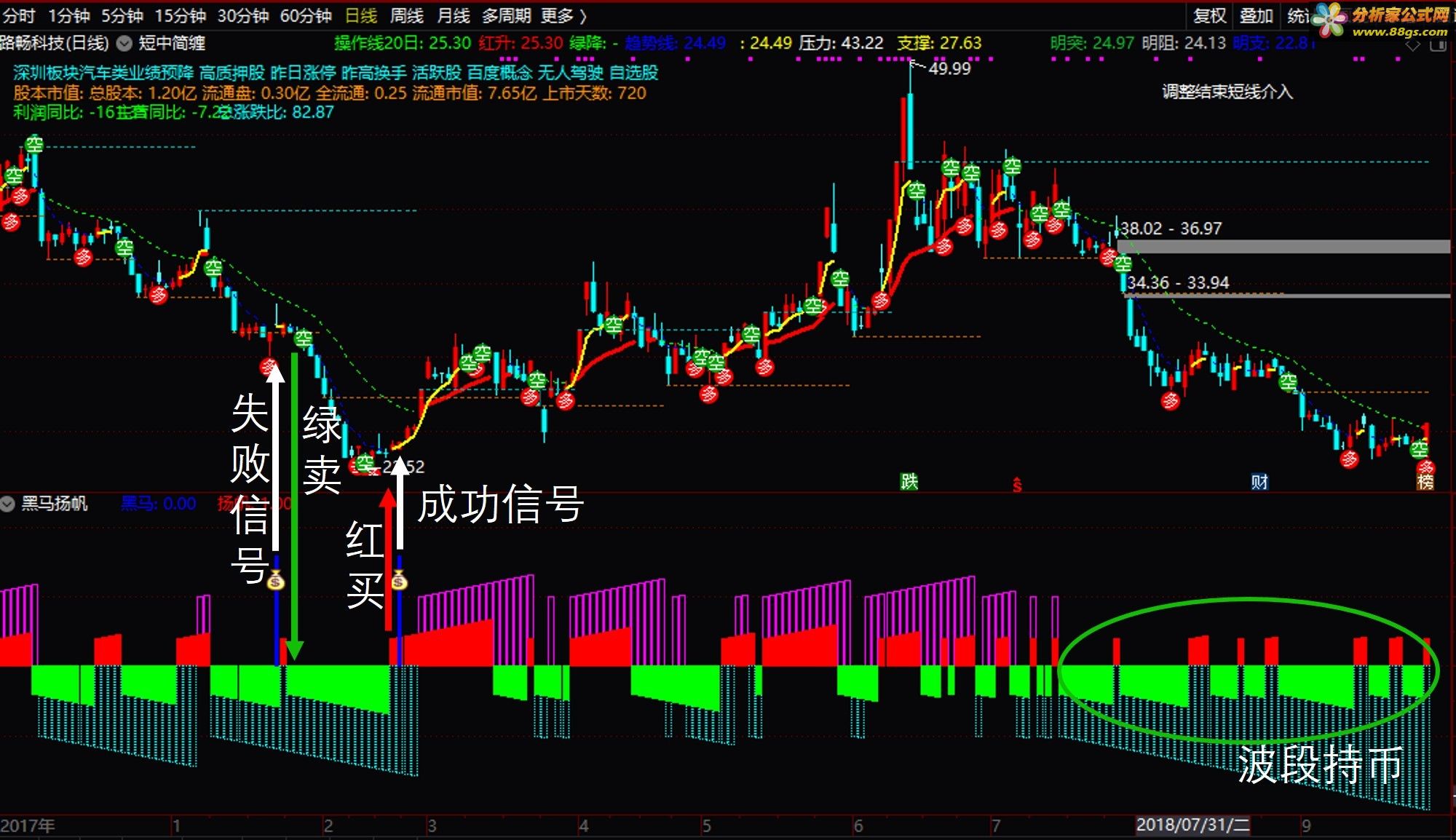
Task: Click the 38.02 - 36.97 gap label
Action: tap(1170, 228)
